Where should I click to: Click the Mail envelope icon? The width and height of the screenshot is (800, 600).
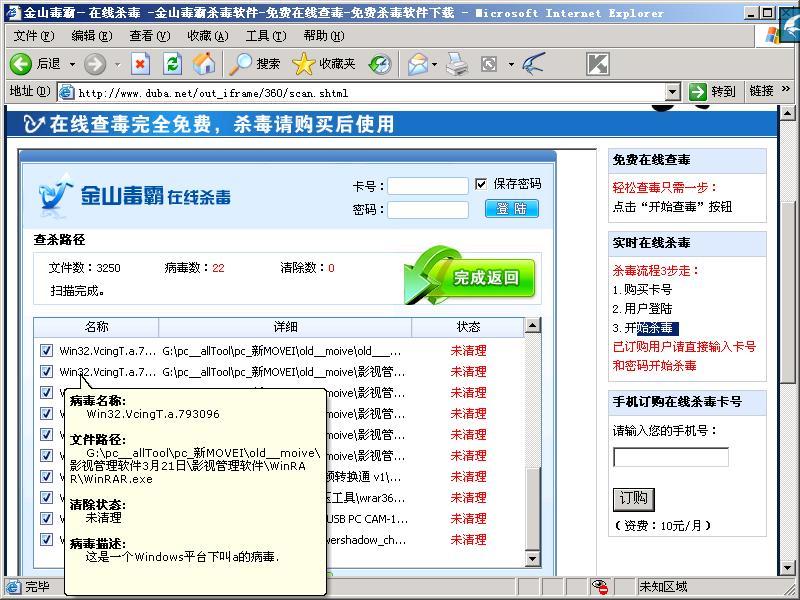[x=418, y=64]
